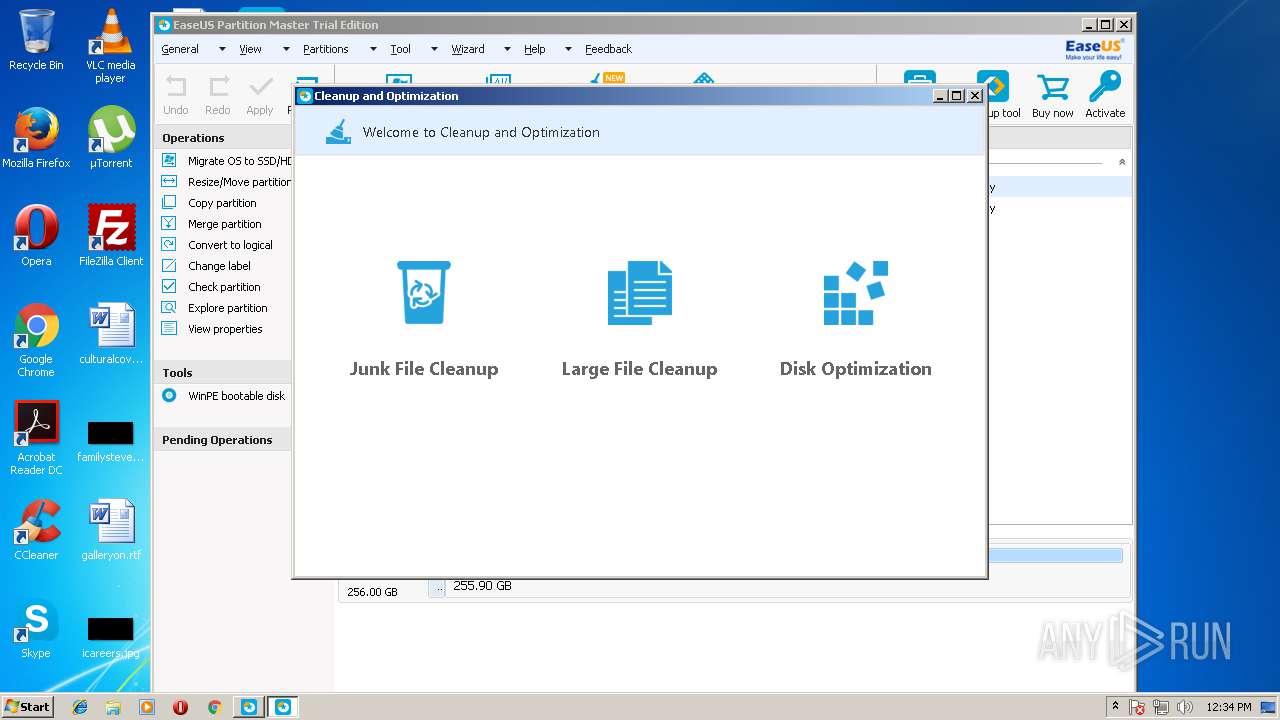Open CCleaner desktop shortcut
The height and width of the screenshot is (720, 1280).
pos(36,530)
